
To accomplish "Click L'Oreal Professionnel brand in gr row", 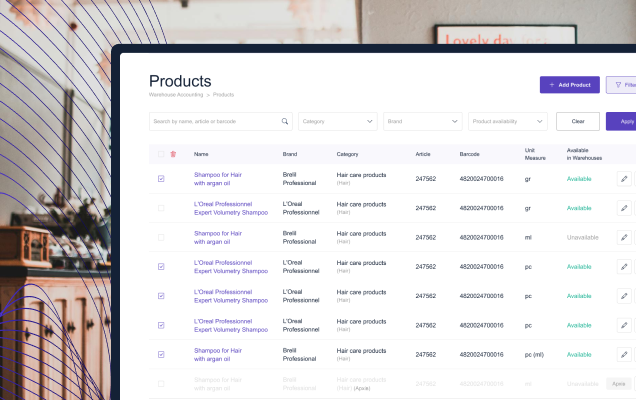I will 301,208.
